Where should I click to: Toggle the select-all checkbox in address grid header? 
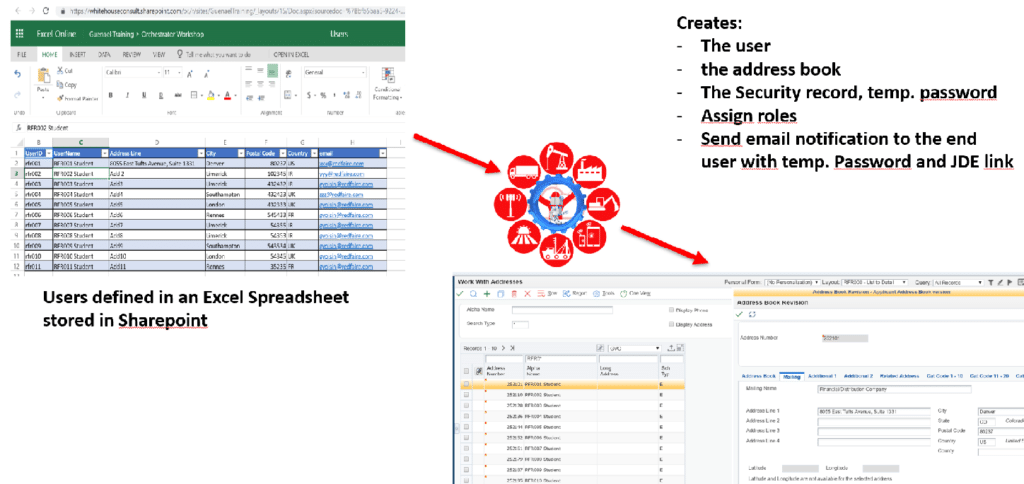pyautogui.click(x=466, y=371)
